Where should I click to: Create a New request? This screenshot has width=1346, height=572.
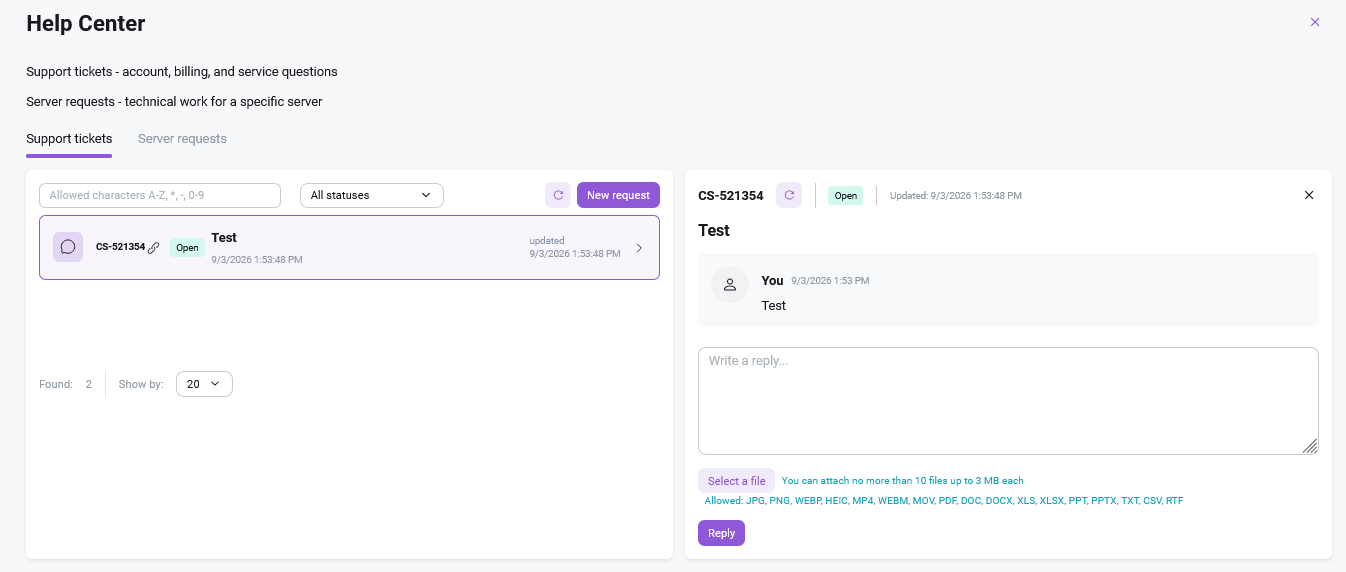(x=618, y=195)
